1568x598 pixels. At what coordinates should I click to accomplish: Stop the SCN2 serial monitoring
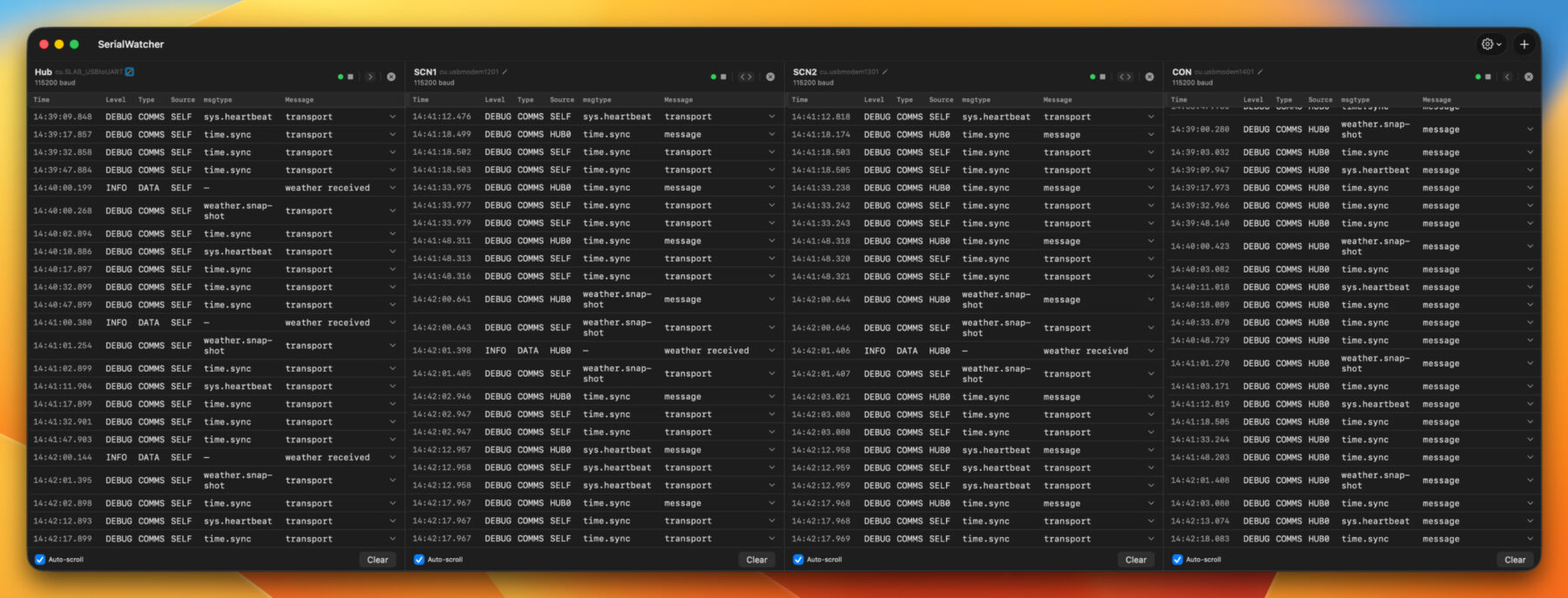click(1103, 77)
